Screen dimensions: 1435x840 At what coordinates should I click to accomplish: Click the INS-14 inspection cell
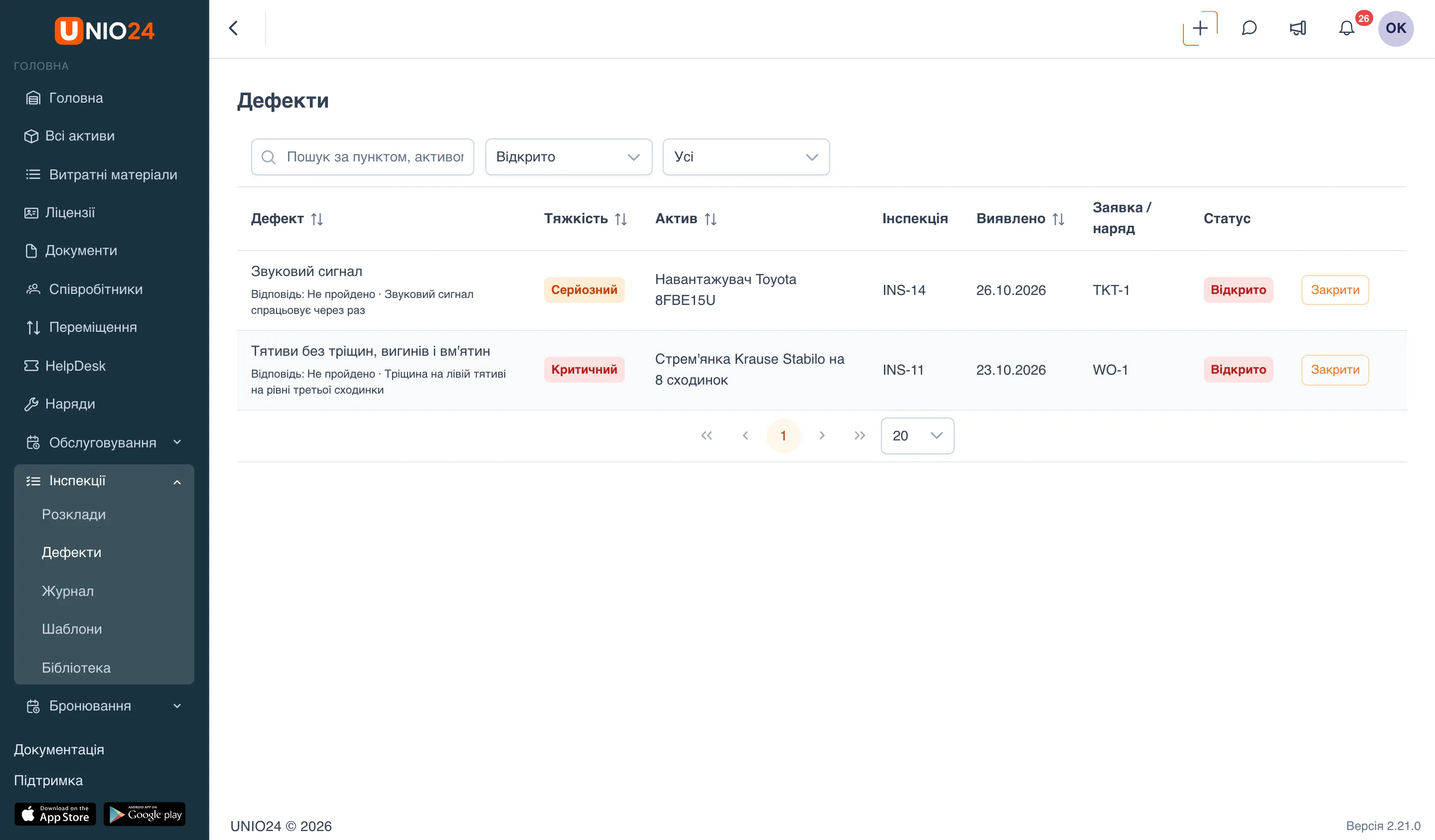click(x=904, y=290)
